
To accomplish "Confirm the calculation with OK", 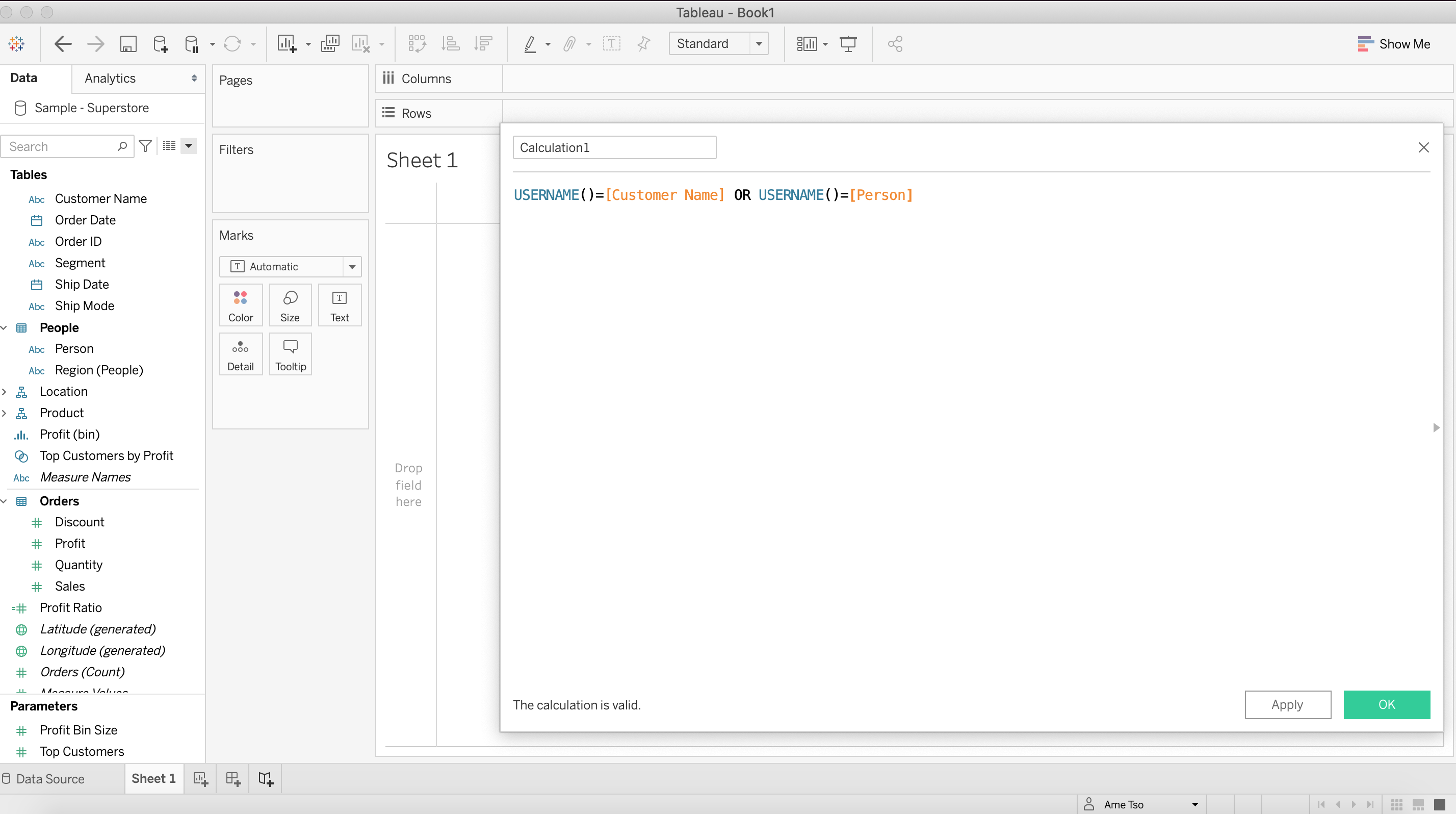I will tap(1387, 704).
